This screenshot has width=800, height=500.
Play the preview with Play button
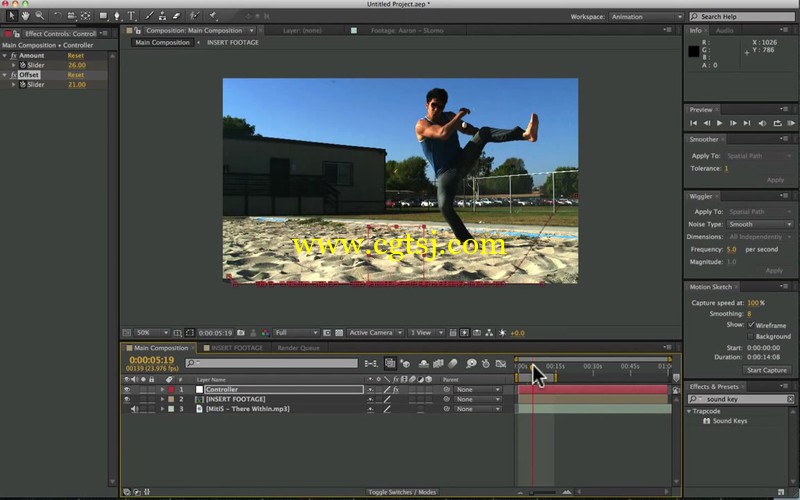[719, 123]
